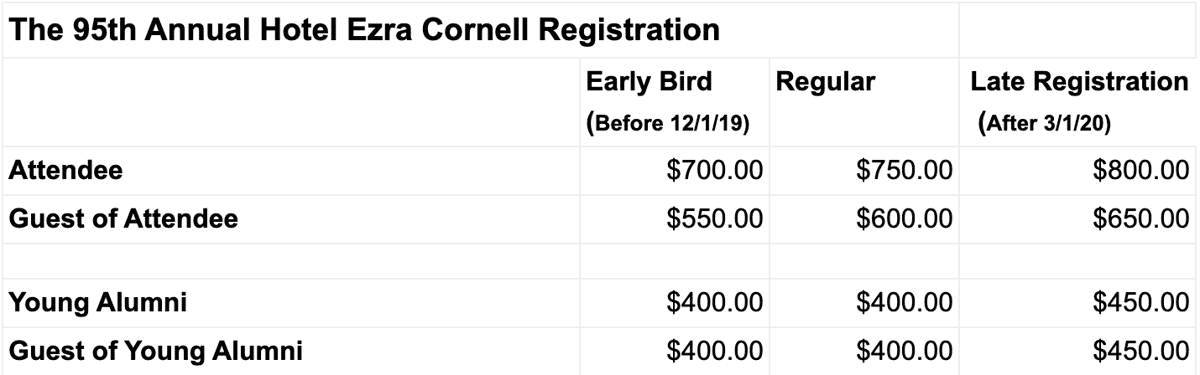Screen dimensions: 1200x375
Task: Select the registration title cell
Action: pyautogui.click(x=480, y=30)
